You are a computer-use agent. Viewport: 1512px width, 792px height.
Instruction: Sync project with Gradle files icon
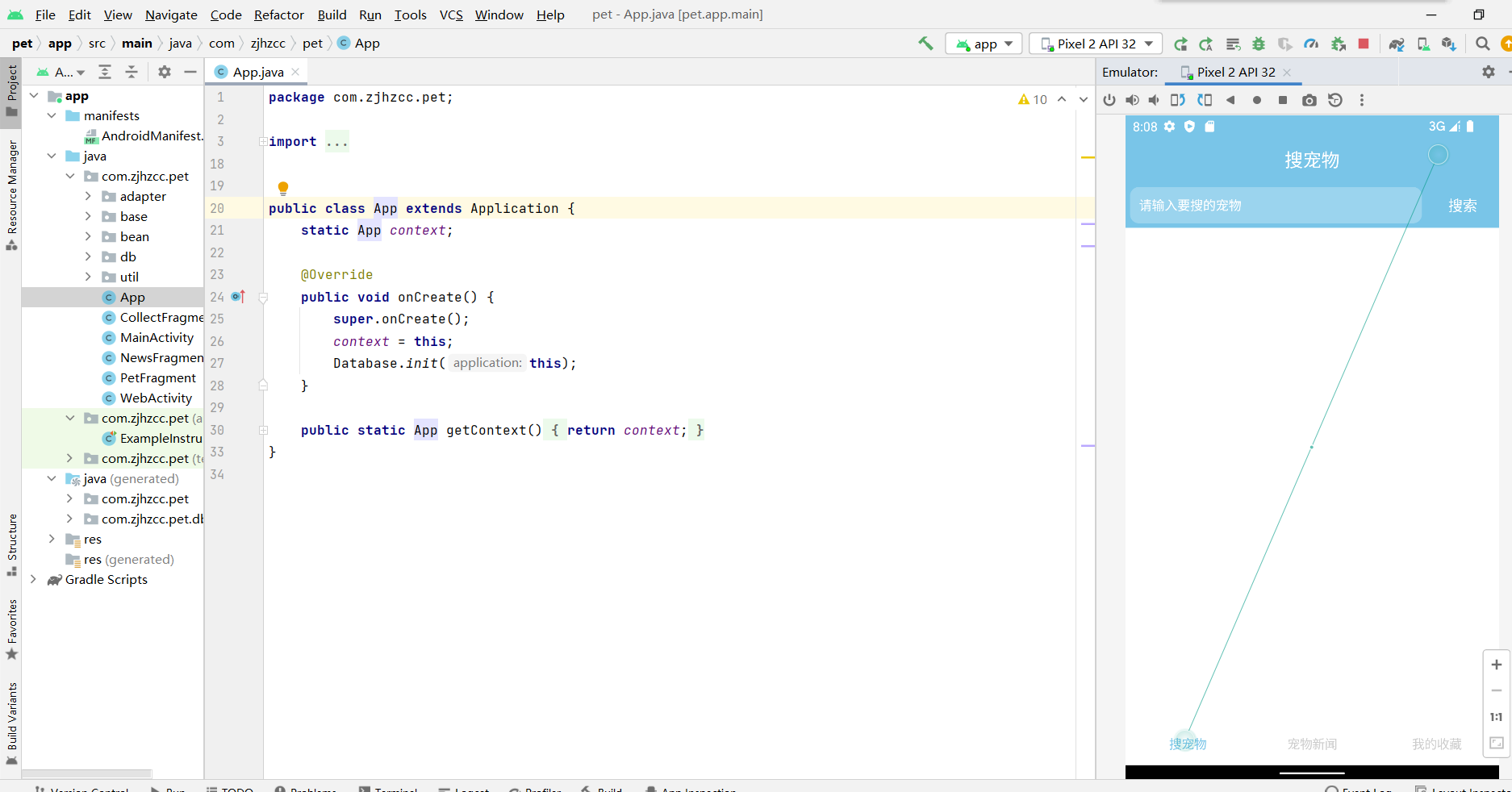pyautogui.click(x=1397, y=44)
